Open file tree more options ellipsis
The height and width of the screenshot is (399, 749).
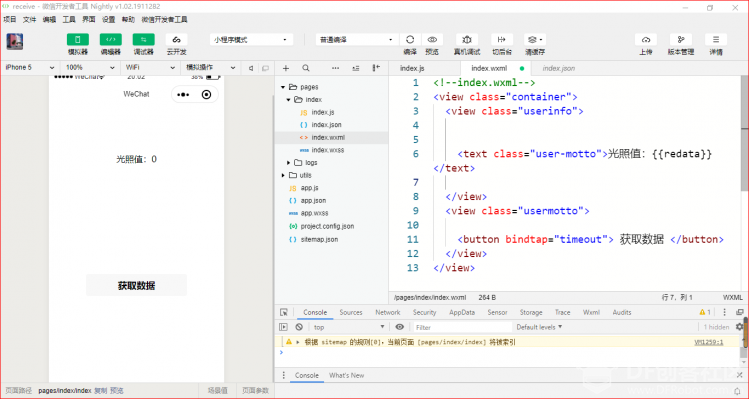[x=335, y=68]
